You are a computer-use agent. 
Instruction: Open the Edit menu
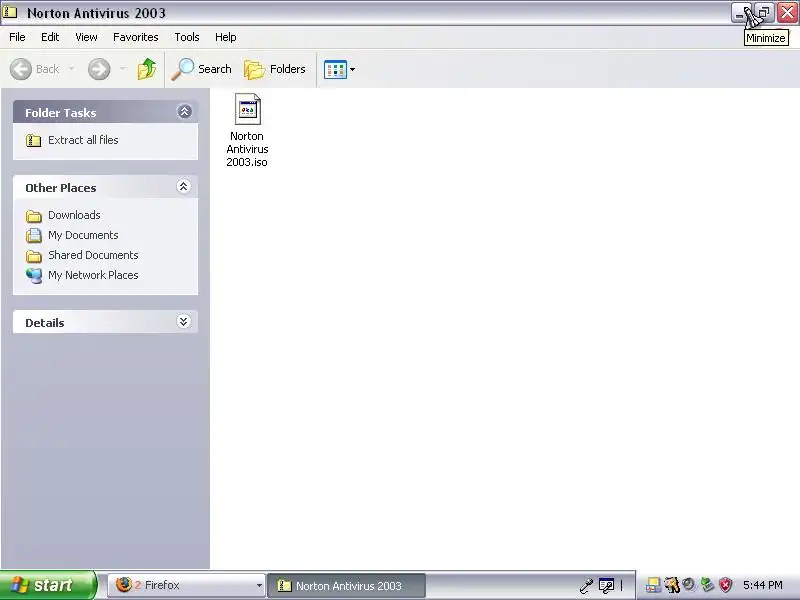(x=50, y=37)
